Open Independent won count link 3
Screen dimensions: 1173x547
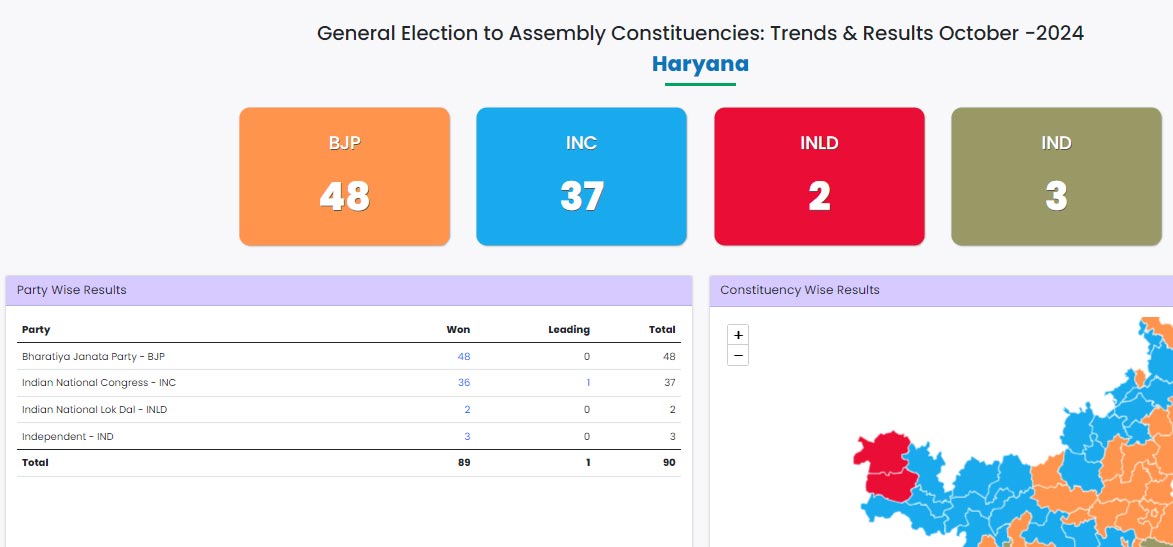tap(467, 436)
